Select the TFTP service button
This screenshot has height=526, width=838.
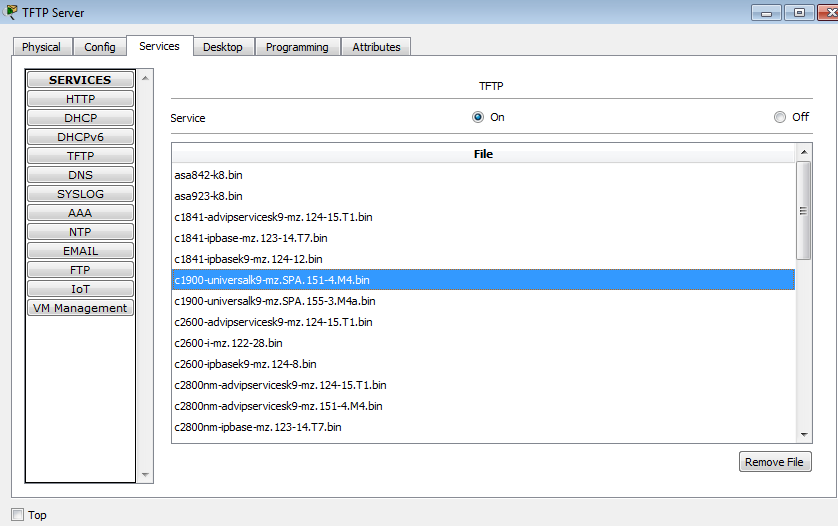(80, 156)
